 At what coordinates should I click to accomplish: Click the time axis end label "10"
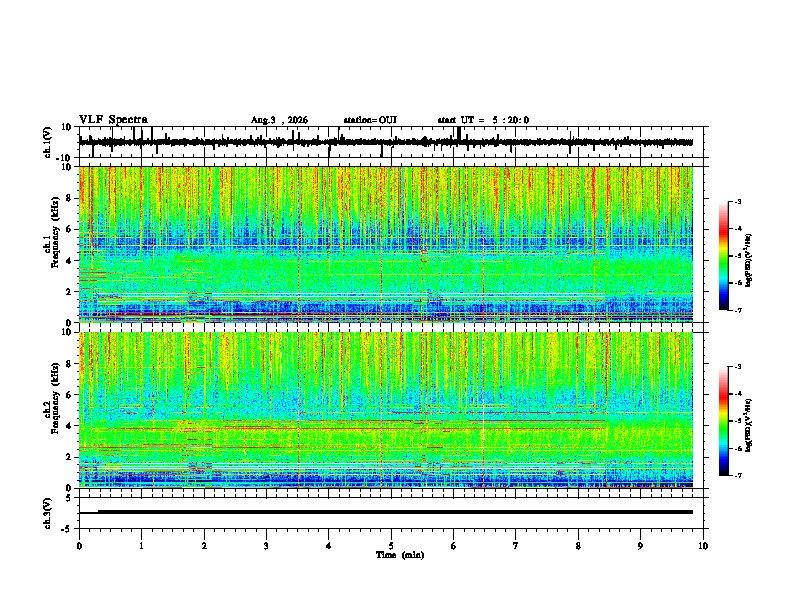pos(703,546)
